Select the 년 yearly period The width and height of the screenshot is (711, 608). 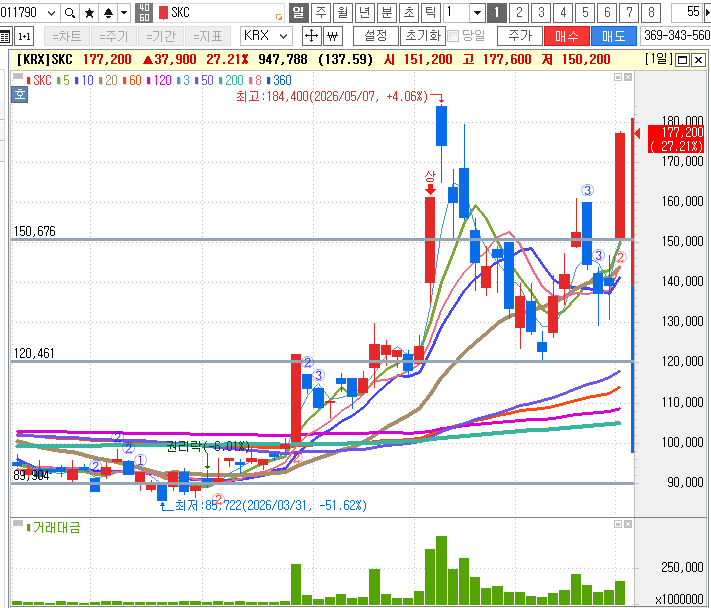(365, 13)
